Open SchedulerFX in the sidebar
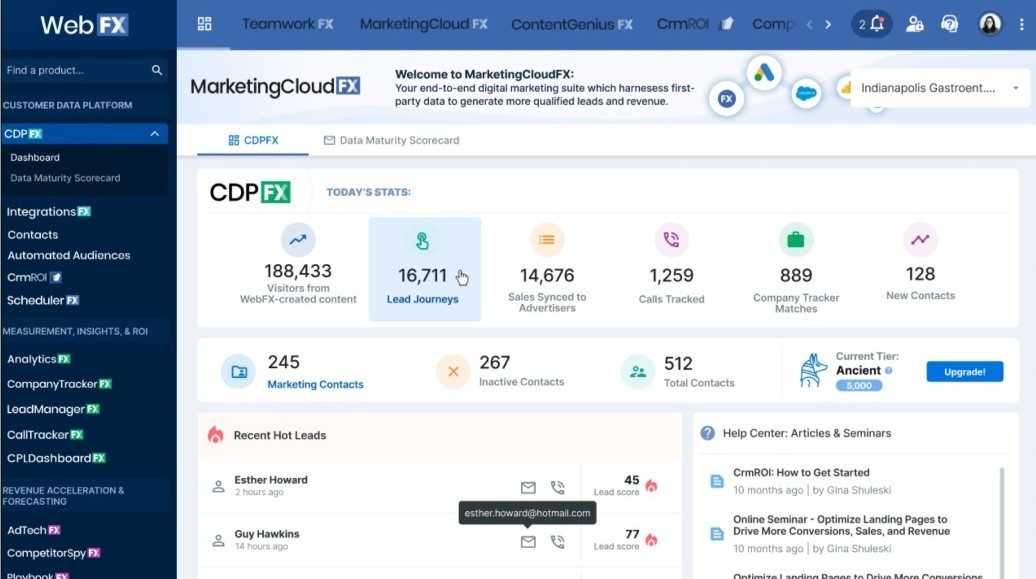The height and width of the screenshot is (579, 1036). (43, 300)
